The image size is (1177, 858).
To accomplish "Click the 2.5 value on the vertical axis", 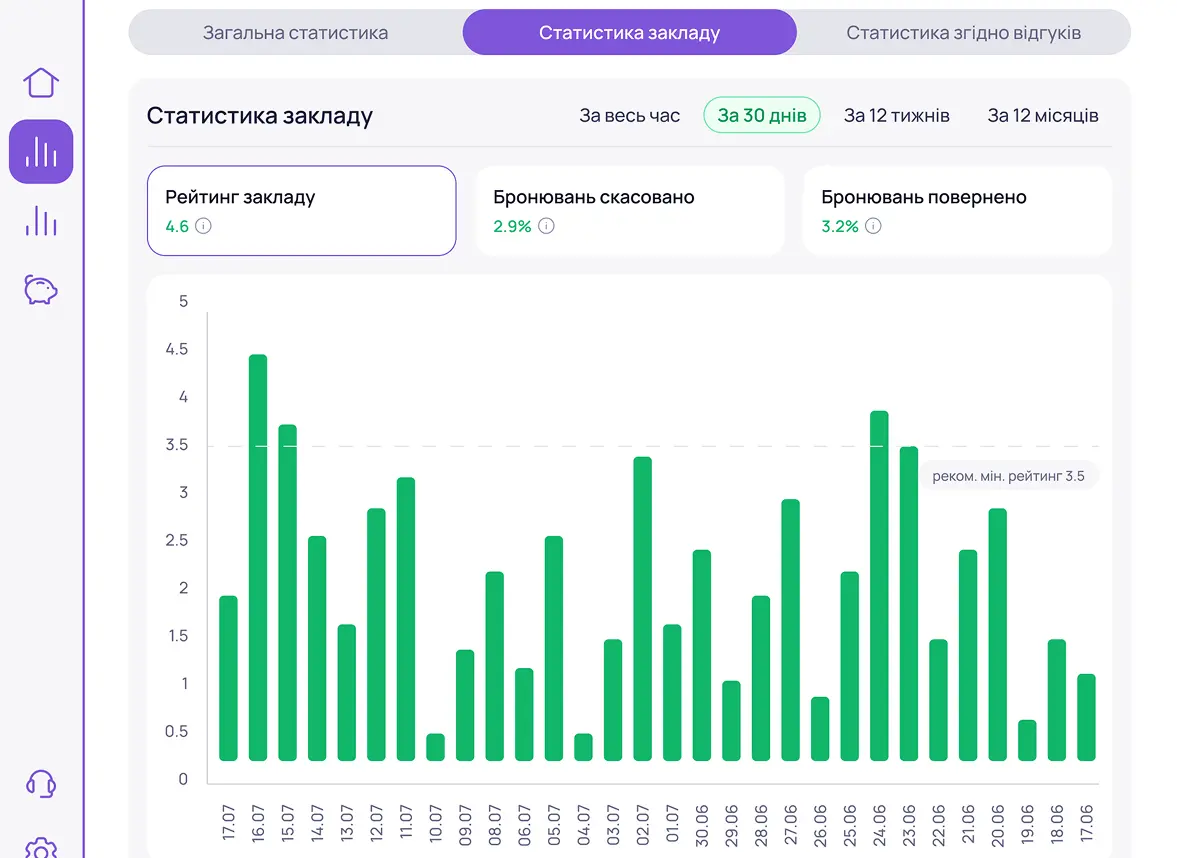I will [177, 540].
